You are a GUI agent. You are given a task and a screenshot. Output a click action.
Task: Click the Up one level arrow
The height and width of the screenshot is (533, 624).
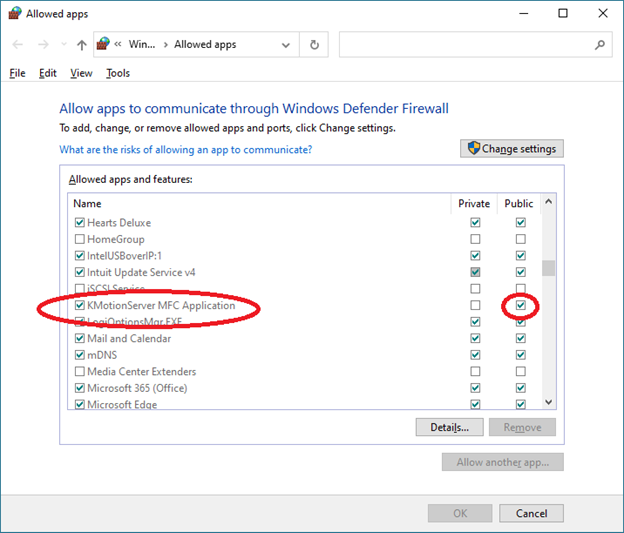click(81, 45)
